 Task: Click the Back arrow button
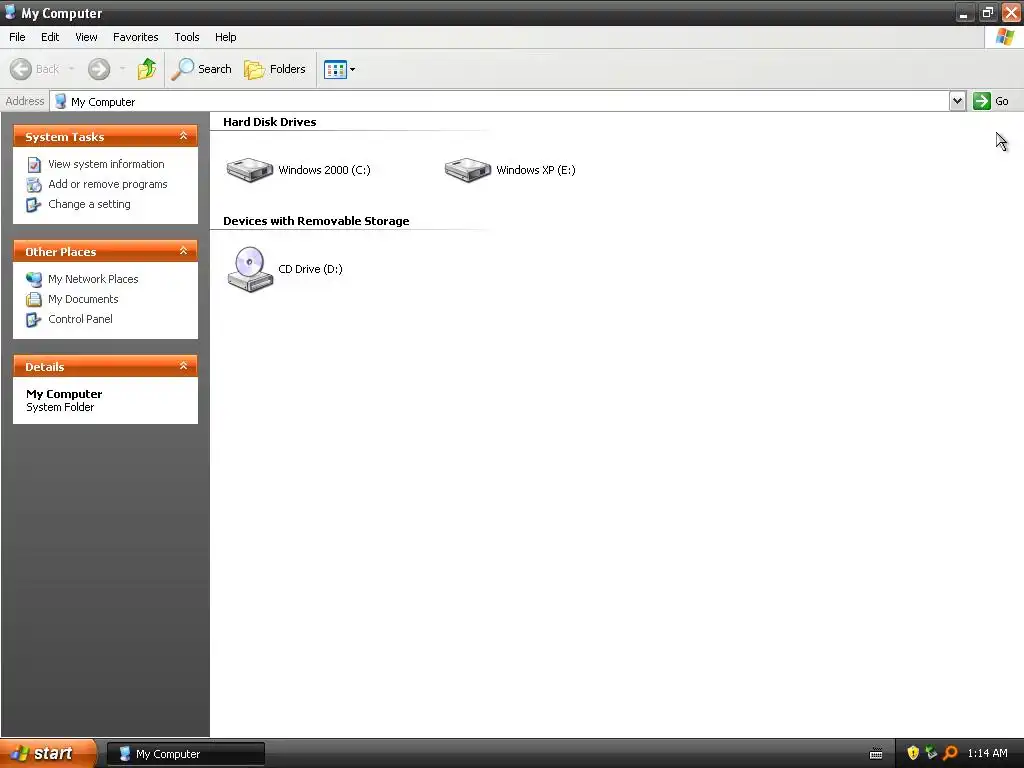(x=22, y=69)
